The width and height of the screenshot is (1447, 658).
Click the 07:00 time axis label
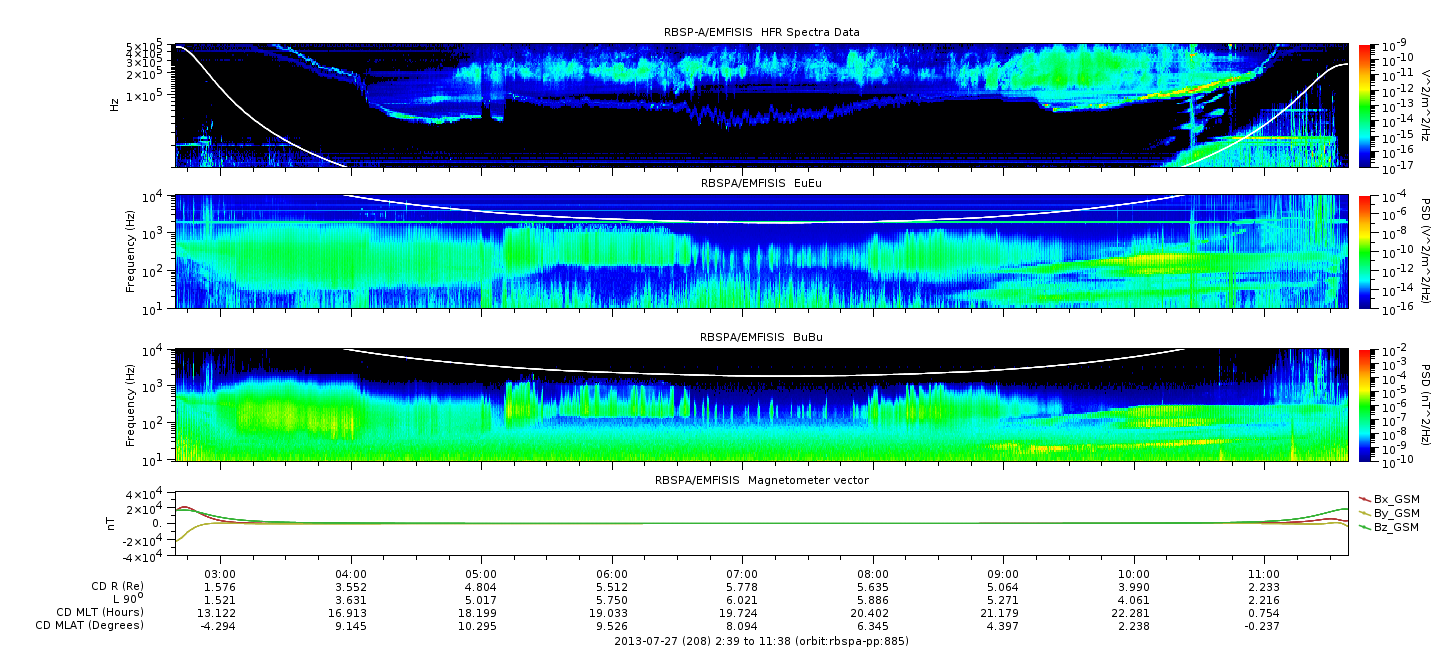[x=742, y=575]
